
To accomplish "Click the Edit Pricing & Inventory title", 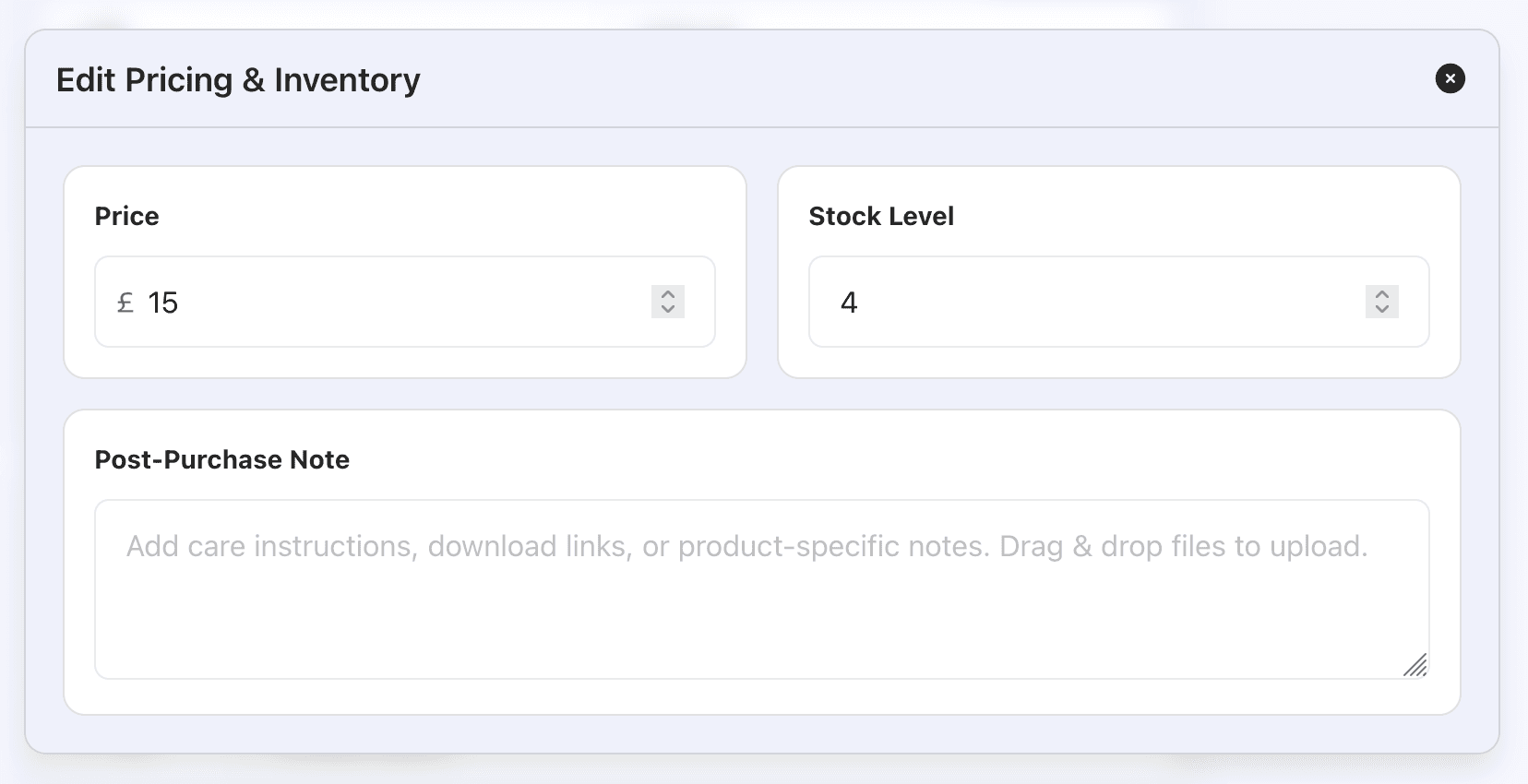I will (238, 80).
